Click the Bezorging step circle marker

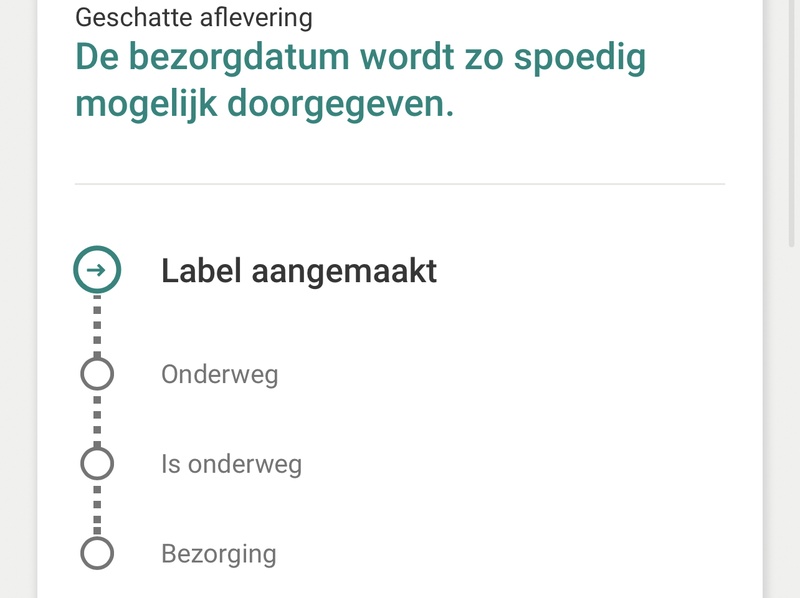[x=97, y=553]
